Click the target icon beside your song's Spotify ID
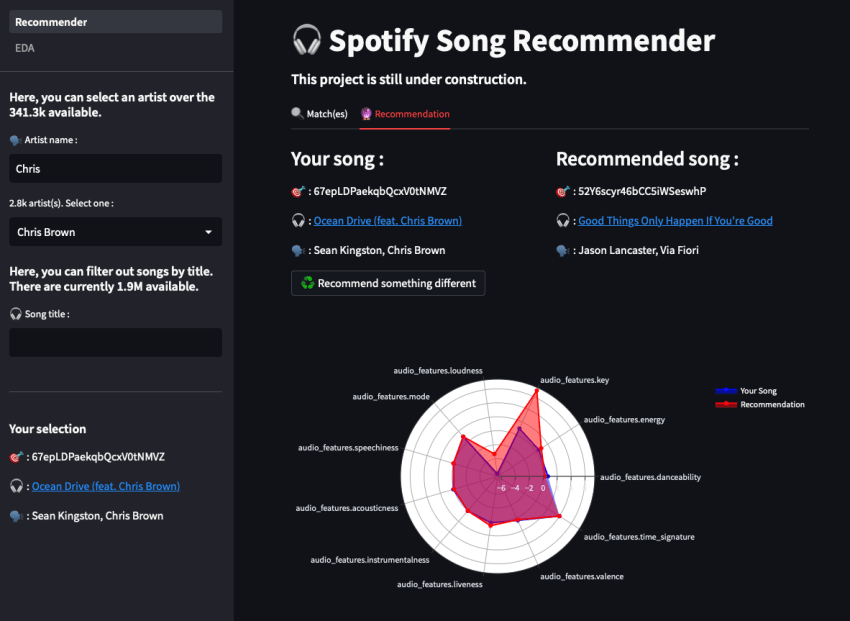 [296, 190]
